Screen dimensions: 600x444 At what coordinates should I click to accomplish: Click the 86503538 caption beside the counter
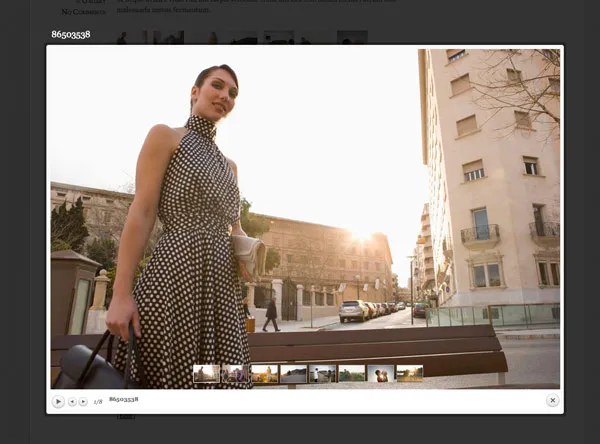tap(124, 400)
